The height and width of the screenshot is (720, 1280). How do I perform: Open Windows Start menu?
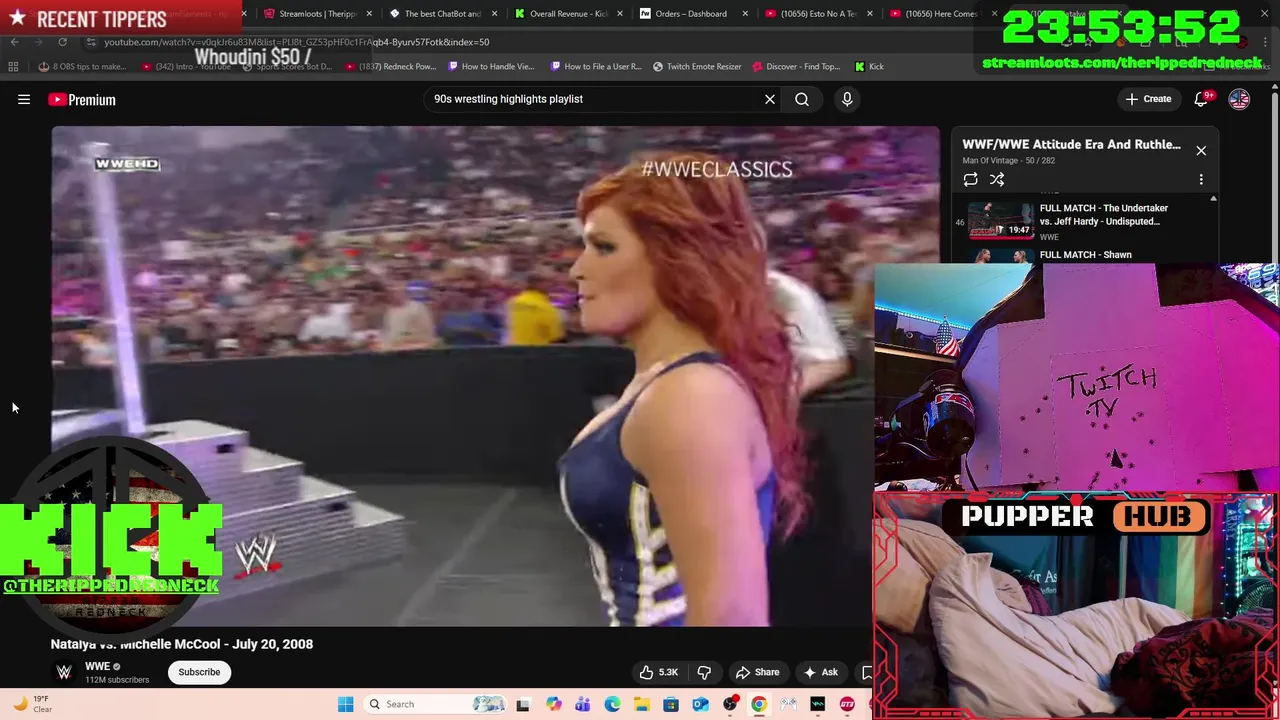point(345,704)
